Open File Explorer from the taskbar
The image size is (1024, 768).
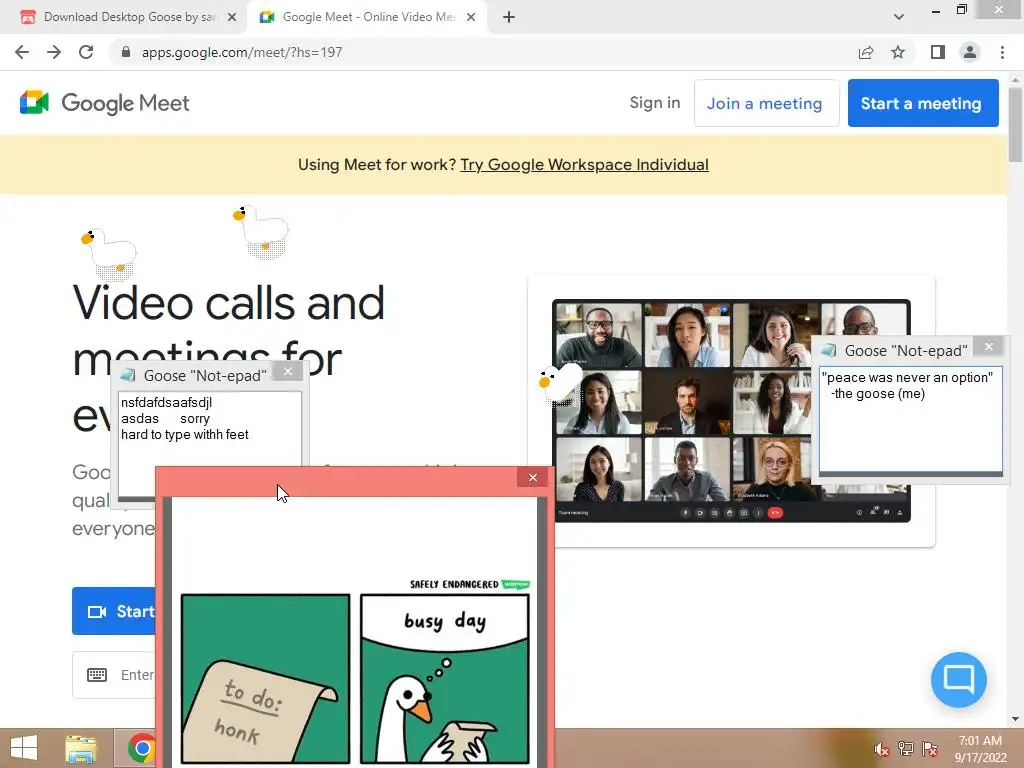pos(81,748)
